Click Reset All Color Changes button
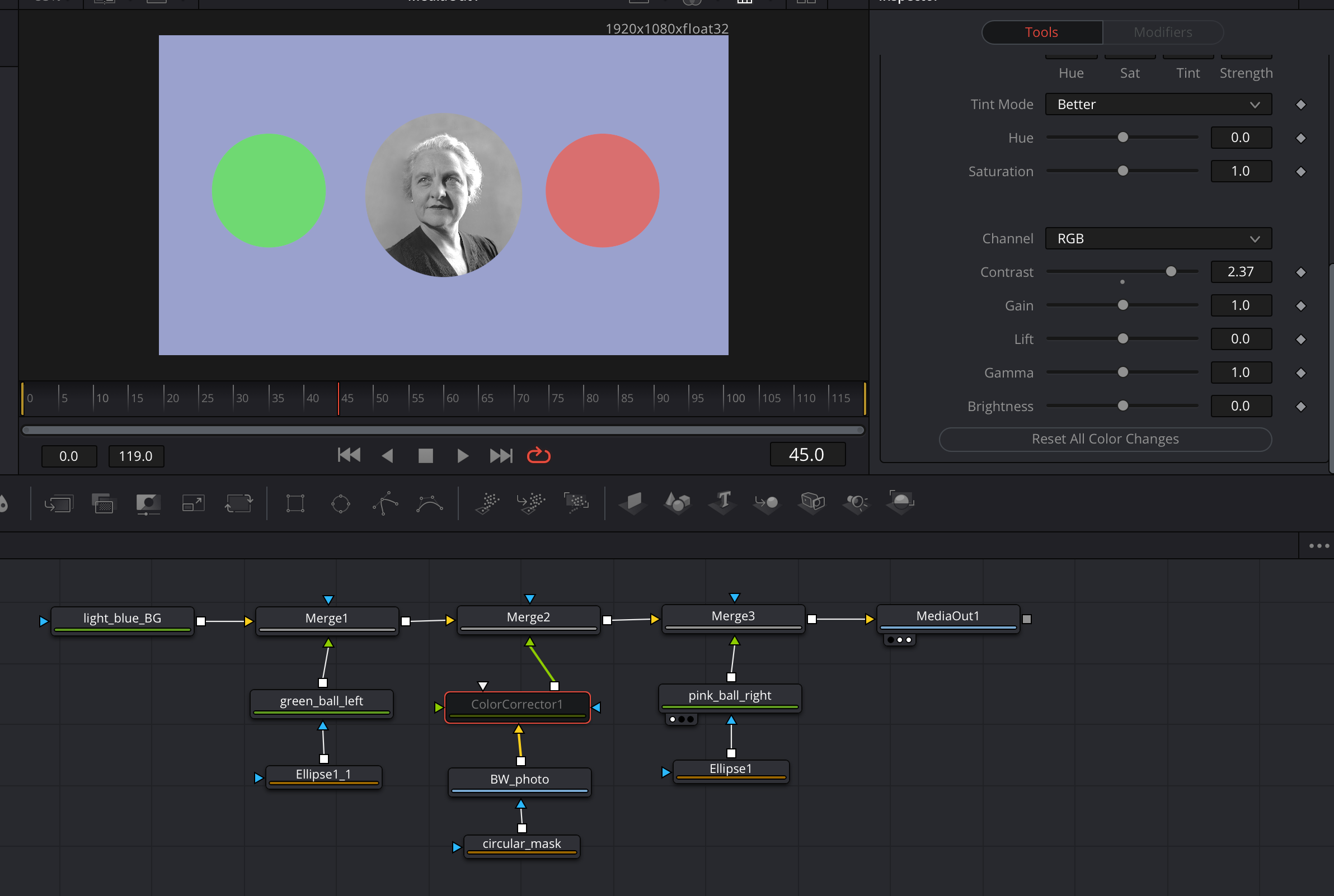The image size is (1334, 896). click(x=1105, y=439)
